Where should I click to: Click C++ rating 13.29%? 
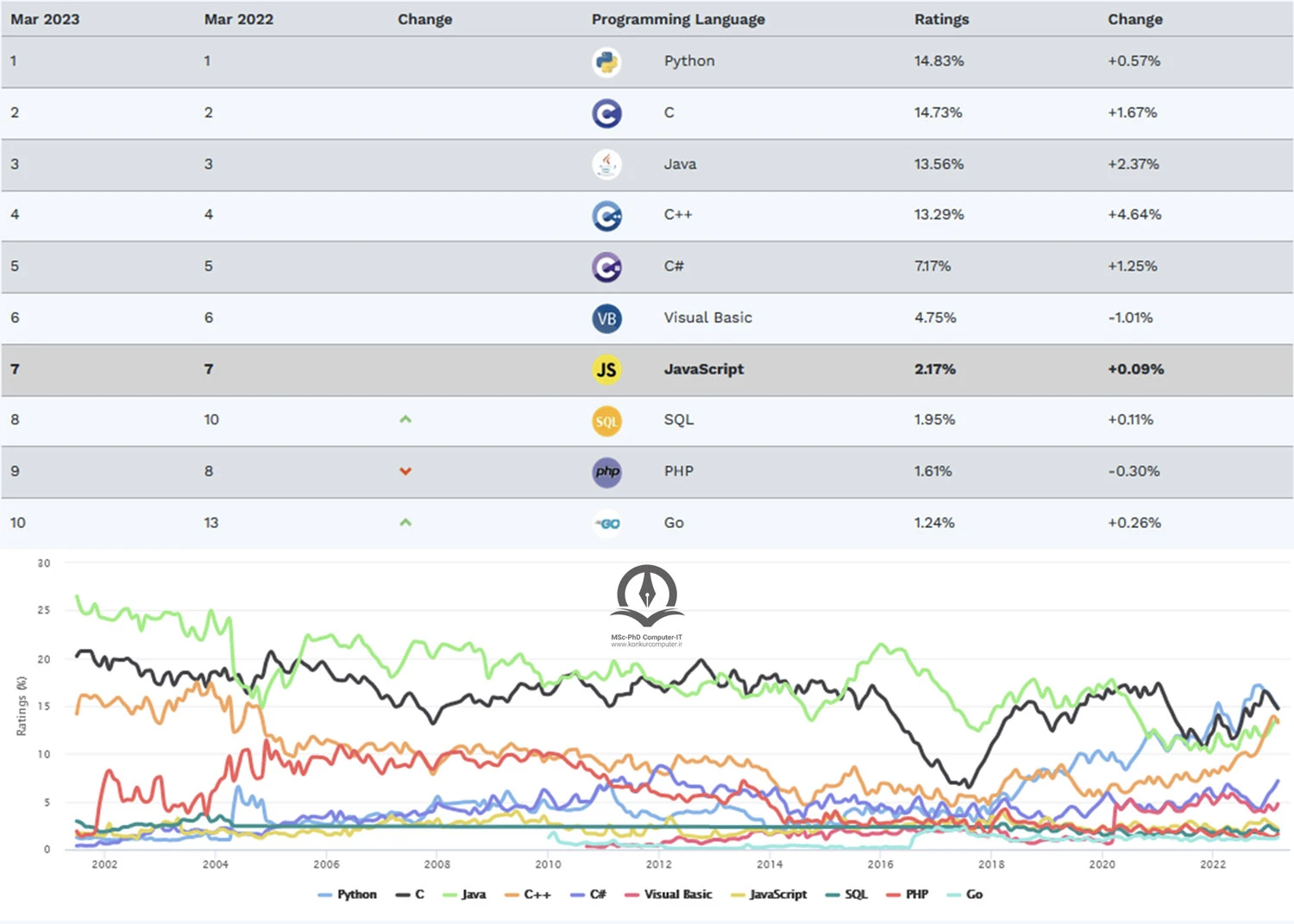tap(939, 215)
